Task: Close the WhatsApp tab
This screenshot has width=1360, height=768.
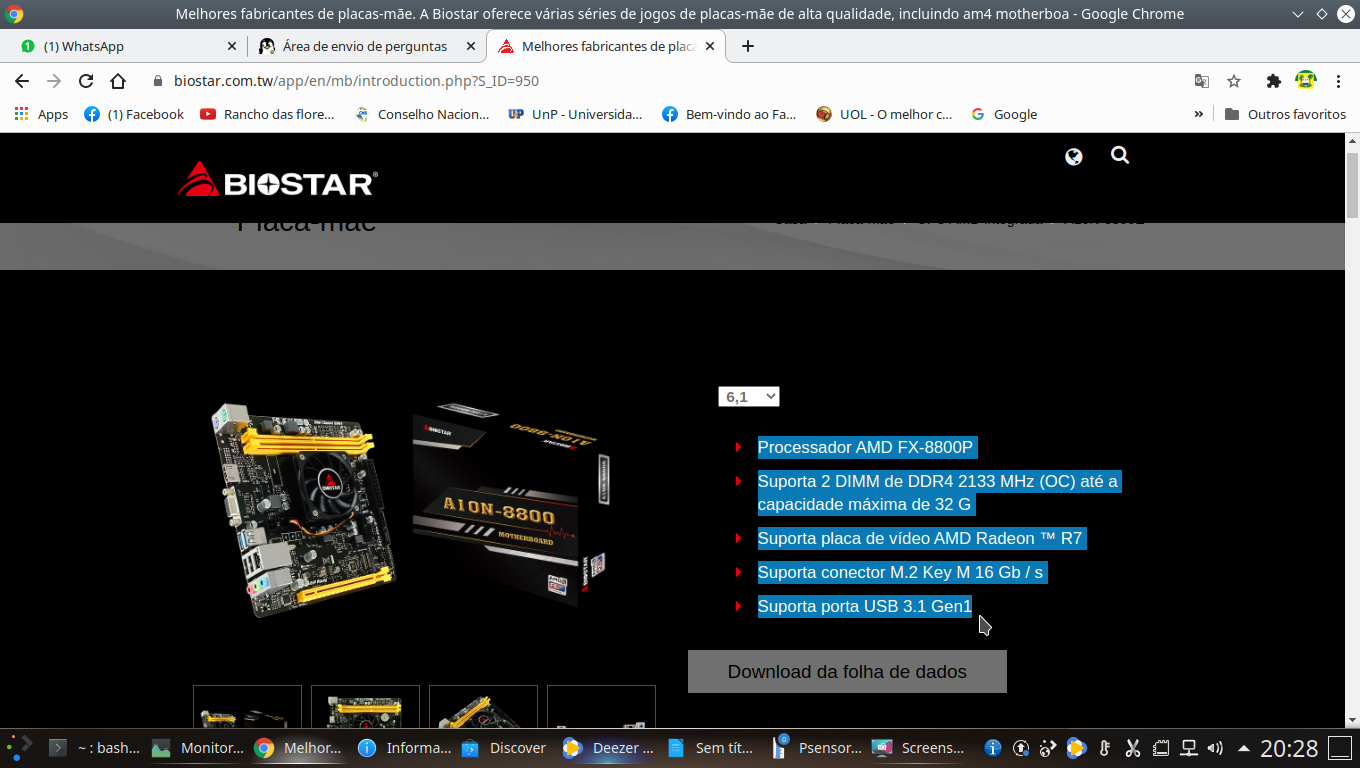Action: (232, 46)
